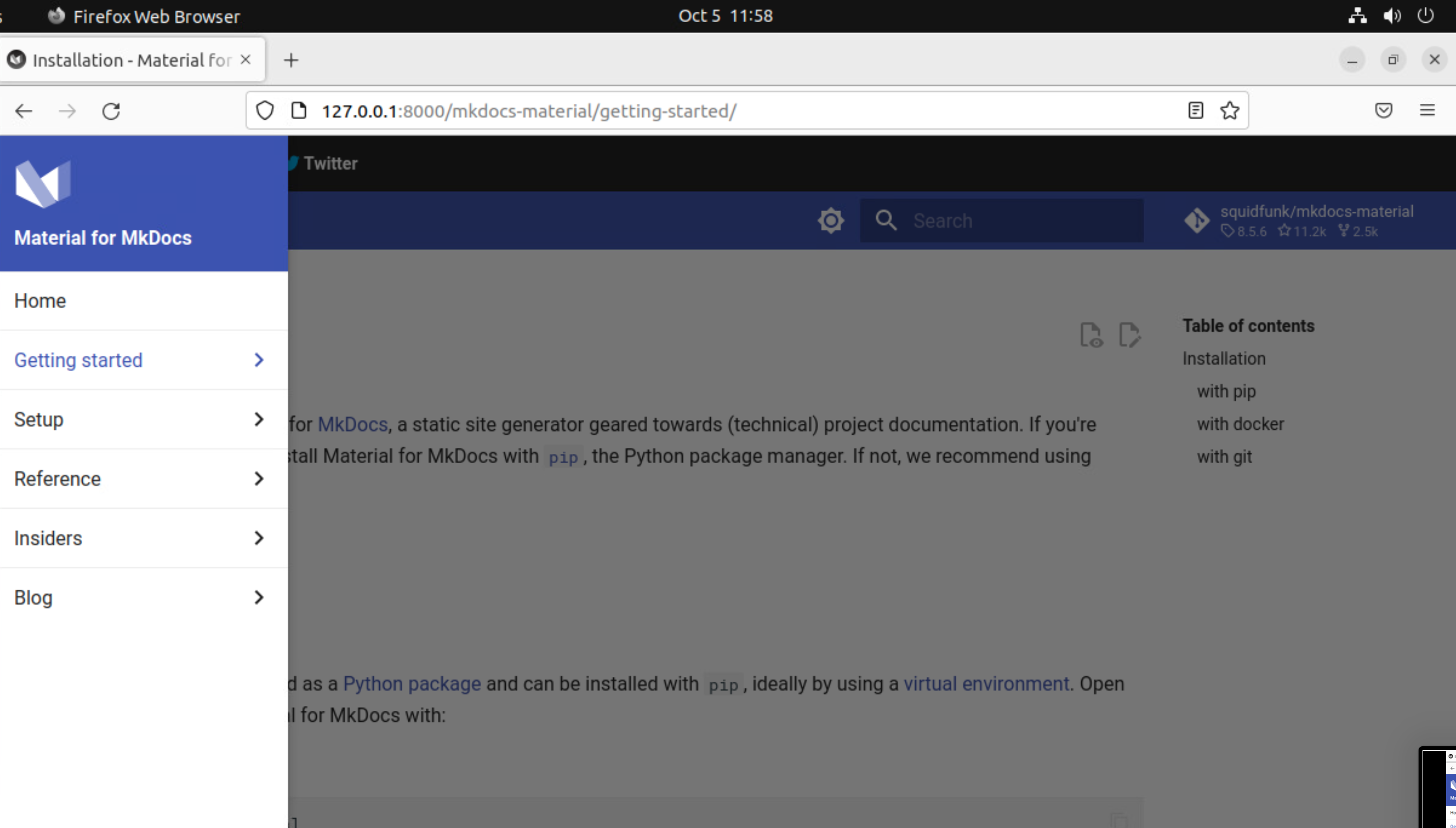Screen dimensions: 1456x828
Task: Select the Installation - Material tab
Action: tap(132, 60)
